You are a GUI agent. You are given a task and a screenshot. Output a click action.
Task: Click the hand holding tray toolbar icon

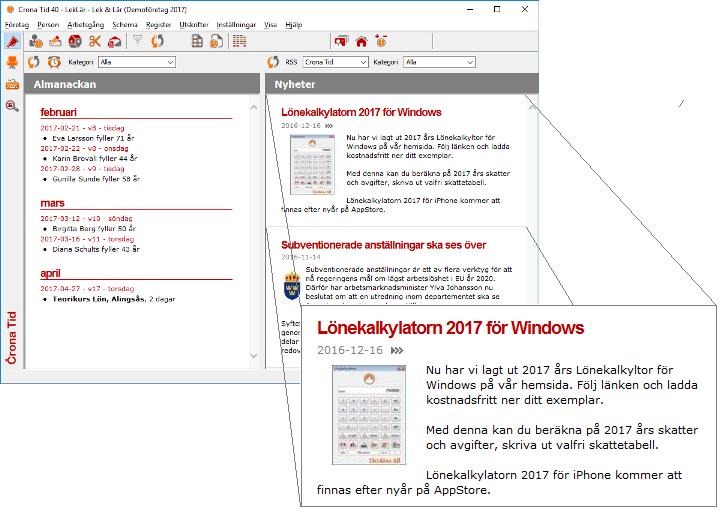point(55,42)
